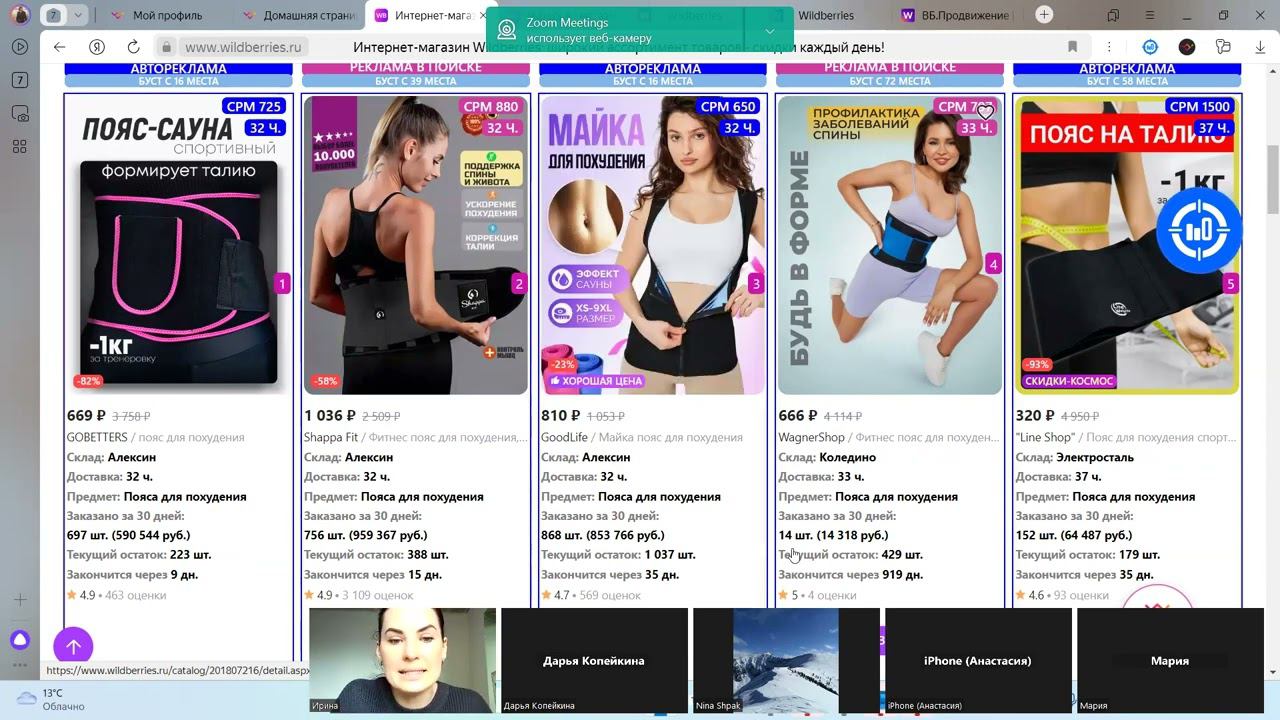Click the CPM 1500 badge on Line Shop card

[x=1199, y=107]
